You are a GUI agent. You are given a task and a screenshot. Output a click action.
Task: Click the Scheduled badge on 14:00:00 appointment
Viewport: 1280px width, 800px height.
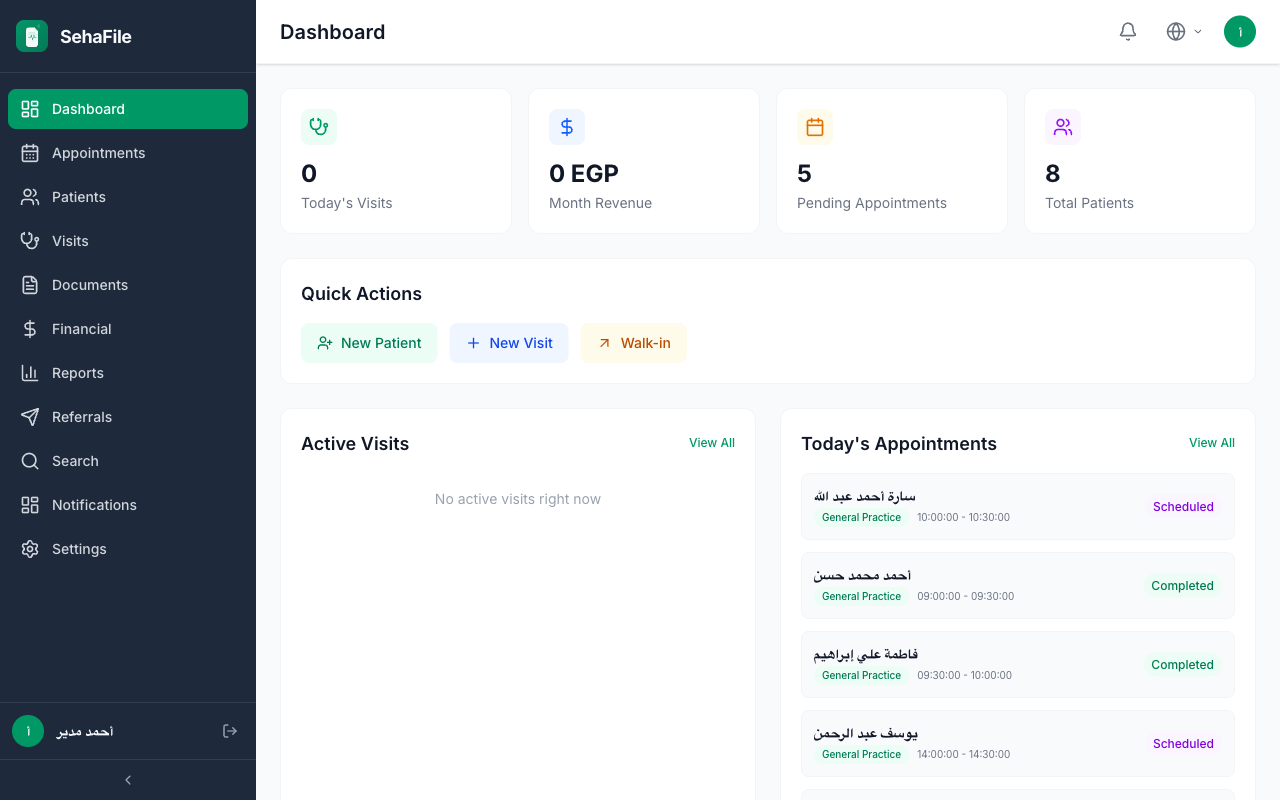(x=1183, y=744)
